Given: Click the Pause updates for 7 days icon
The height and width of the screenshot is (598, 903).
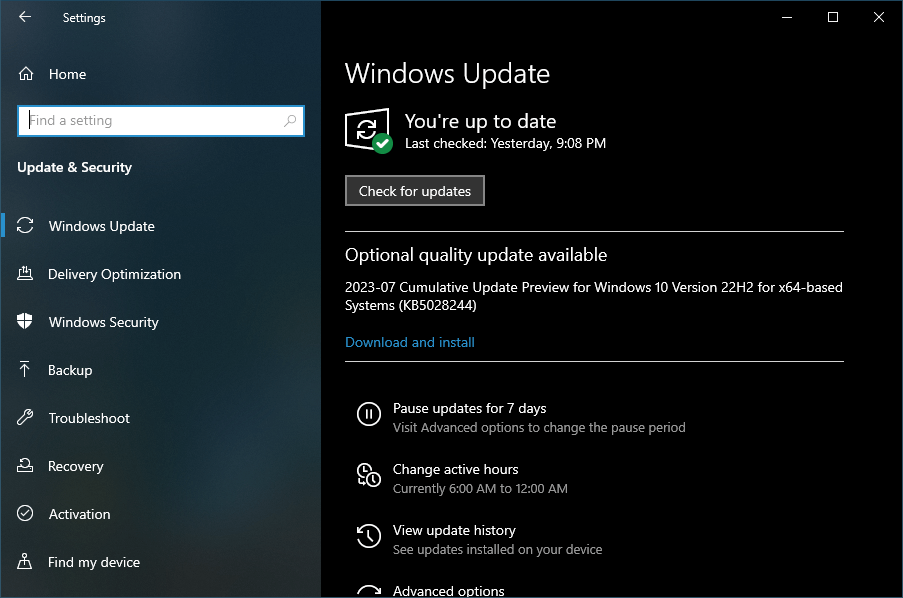Looking at the screenshot, I should [370, 414].
